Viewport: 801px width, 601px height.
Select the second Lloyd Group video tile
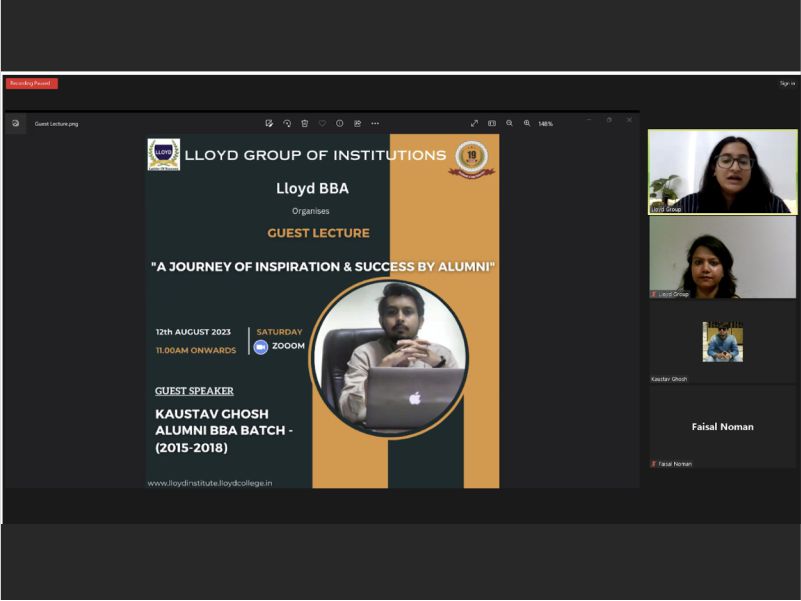pyautogui.click(x=722, y=257)
